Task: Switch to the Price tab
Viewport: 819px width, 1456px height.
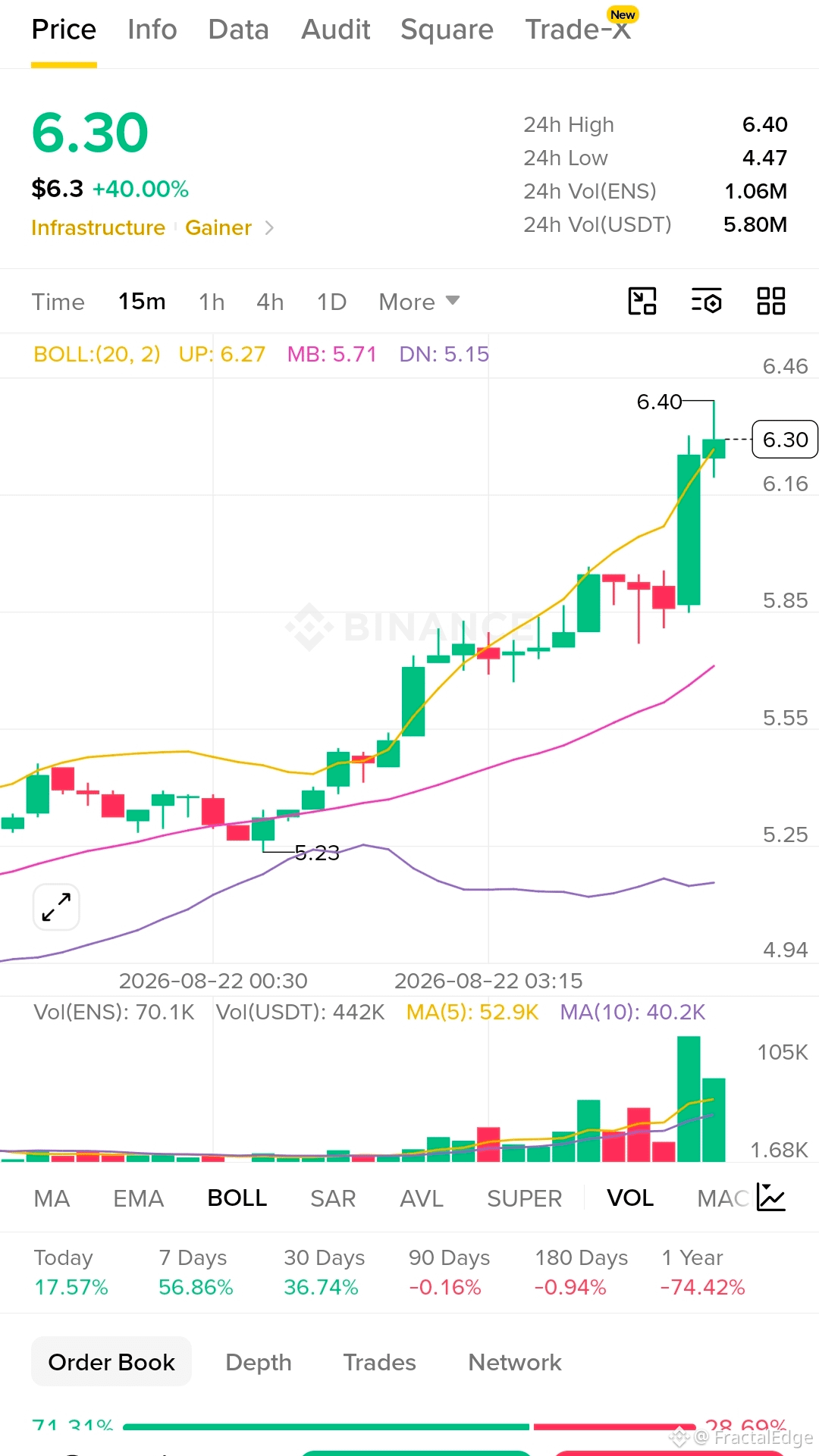Action: click(x=64, y=30)
